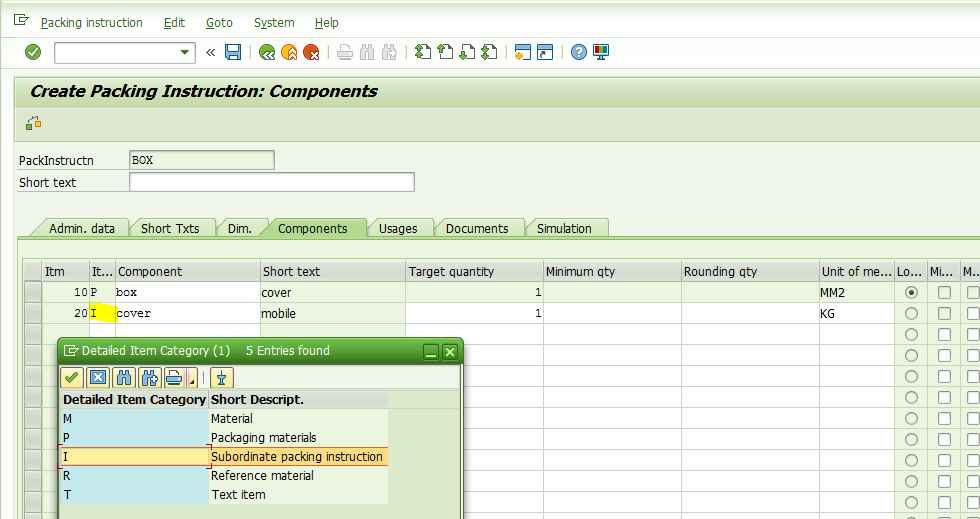Viewport: 980px width, 519px height.
Task: Open the popup print options dropdown arrow
Action: pos(192,378)
